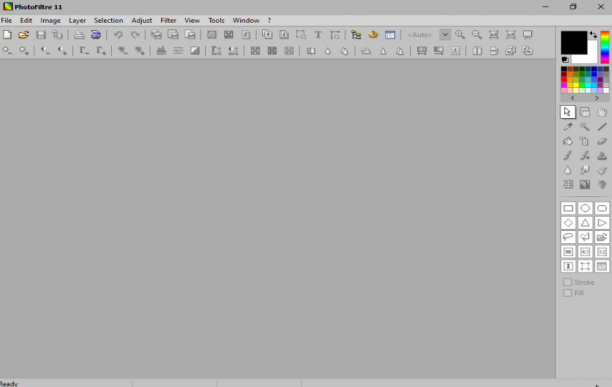The width and height of the screenshot is (612, 387).
Task: Select the arrow Selection tool
Action: (x=568, y=112)
